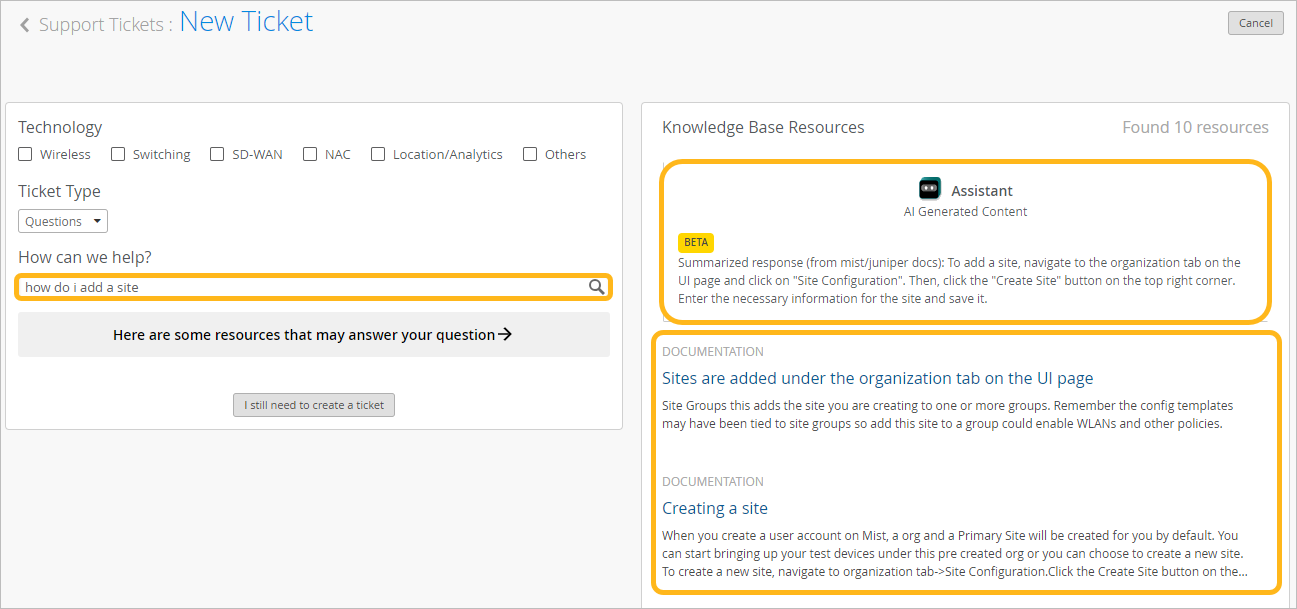1297x609 pixels.
Task: Click the Cancel button
Action: coord(1255,22)
